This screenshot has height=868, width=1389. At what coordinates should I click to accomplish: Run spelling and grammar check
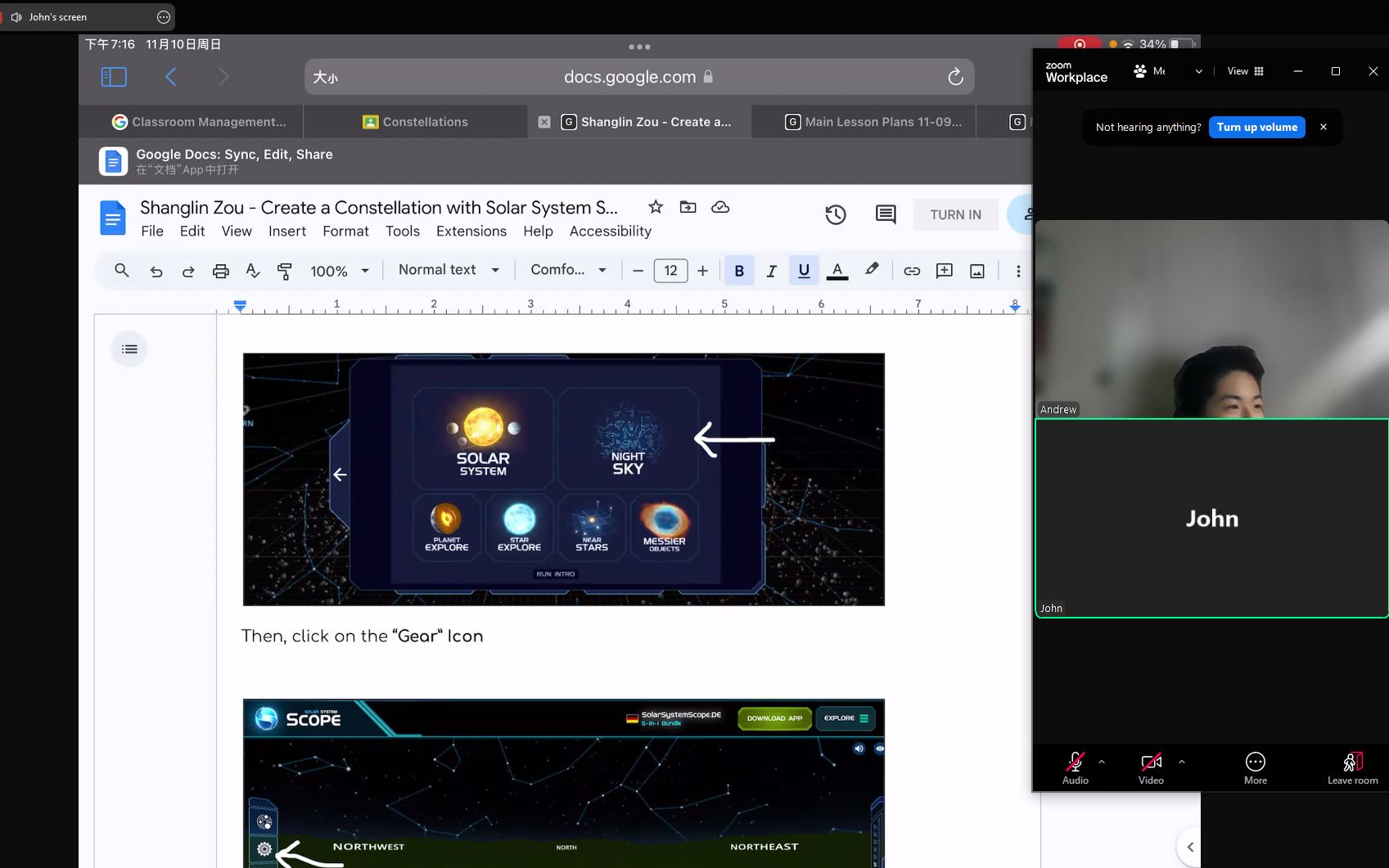click(253, 271)
